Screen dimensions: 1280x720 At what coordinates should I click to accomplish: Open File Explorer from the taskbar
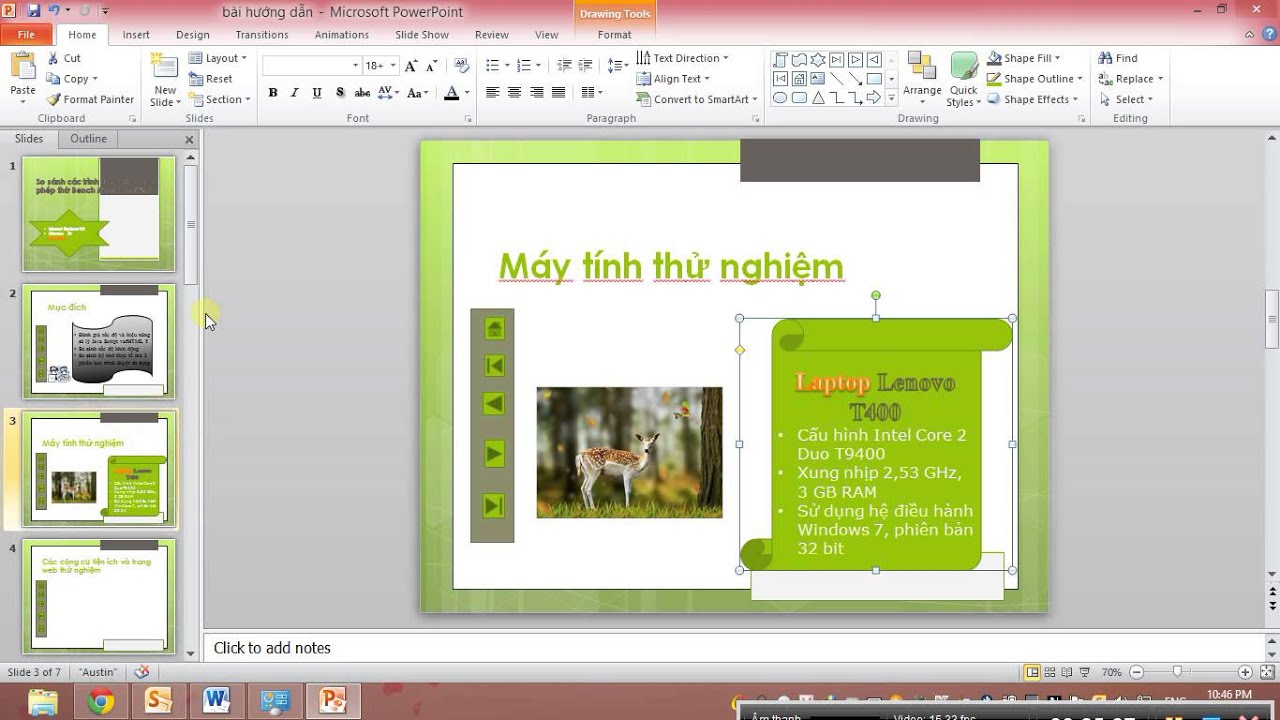[x=43, y=702]
